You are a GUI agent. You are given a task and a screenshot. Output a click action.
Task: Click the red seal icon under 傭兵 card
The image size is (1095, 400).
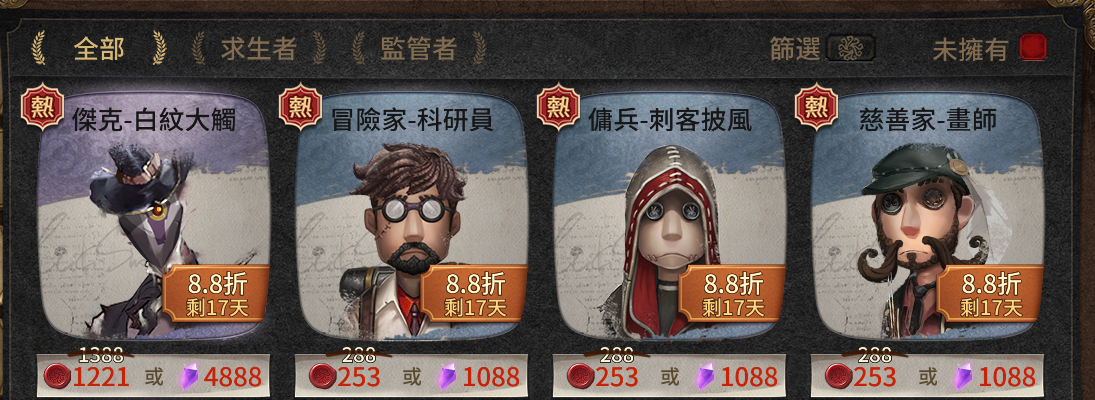pos(580,376)
